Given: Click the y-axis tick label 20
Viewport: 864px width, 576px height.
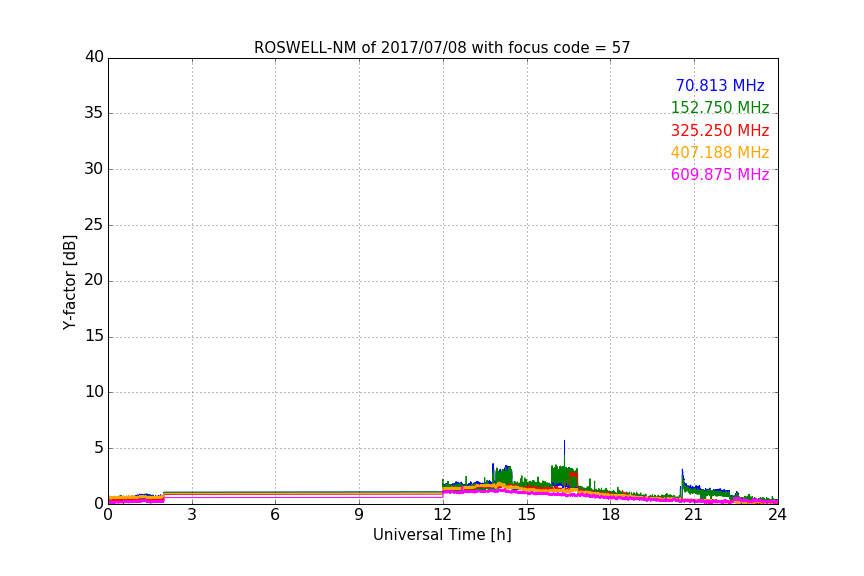Looking at the screenshot, I should tap(94, 280).
